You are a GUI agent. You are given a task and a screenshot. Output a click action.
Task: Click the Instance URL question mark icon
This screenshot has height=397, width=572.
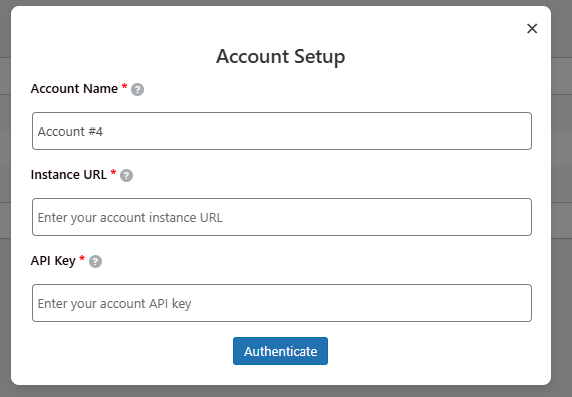tap(127, 176)
